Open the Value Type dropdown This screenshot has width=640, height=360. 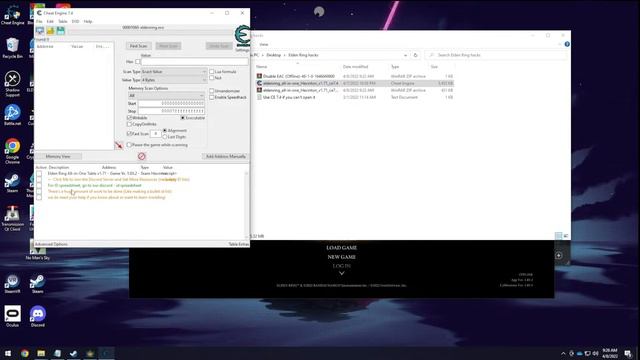pyautogui.click(x=174, y=80)
